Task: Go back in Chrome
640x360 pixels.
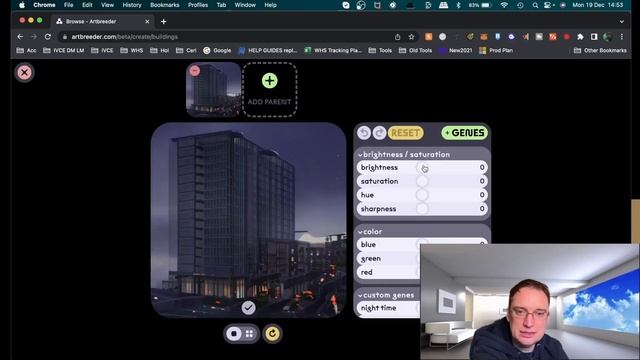Action: click(20, 37)
